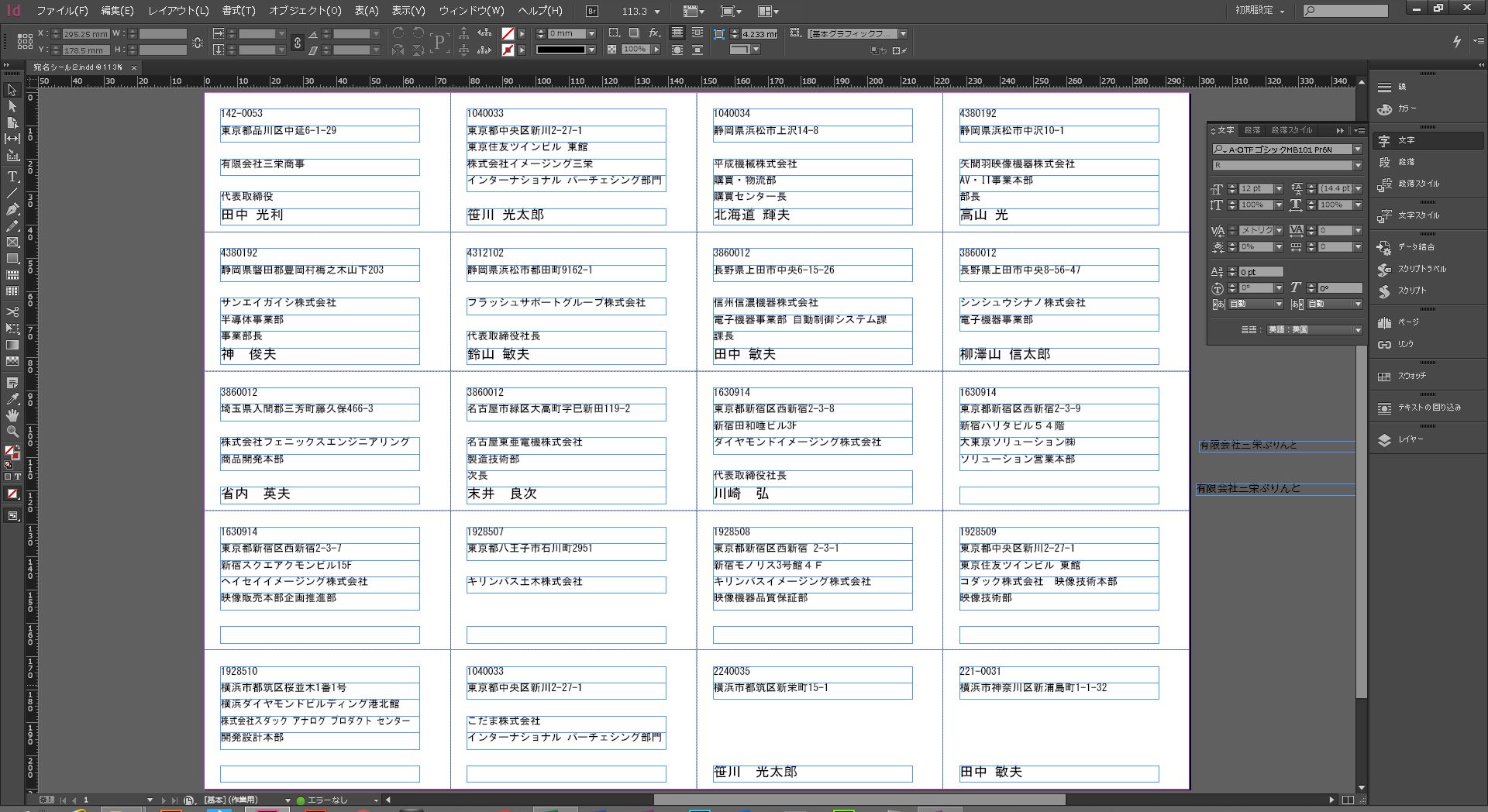Collapse the character panel with double arrows
Screen dimensions: 1488x812
click(x=1340, y=130)
